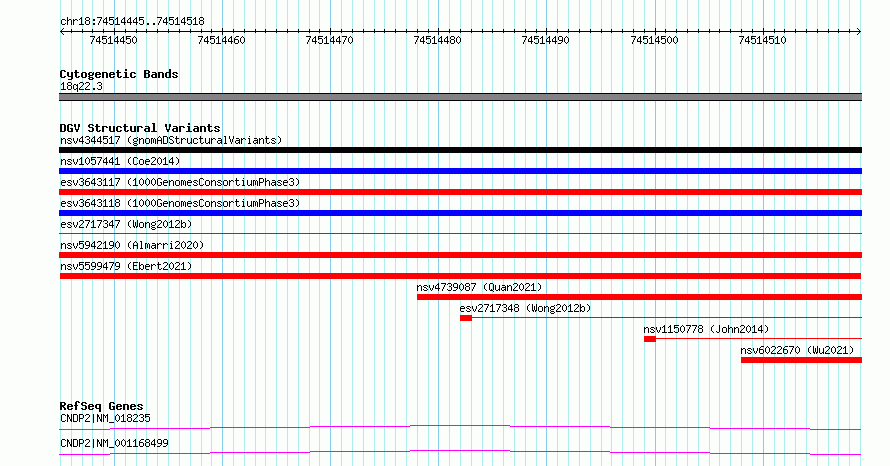Click the 74514460 ruler position
890x466 pixels.
pos(221,40)
